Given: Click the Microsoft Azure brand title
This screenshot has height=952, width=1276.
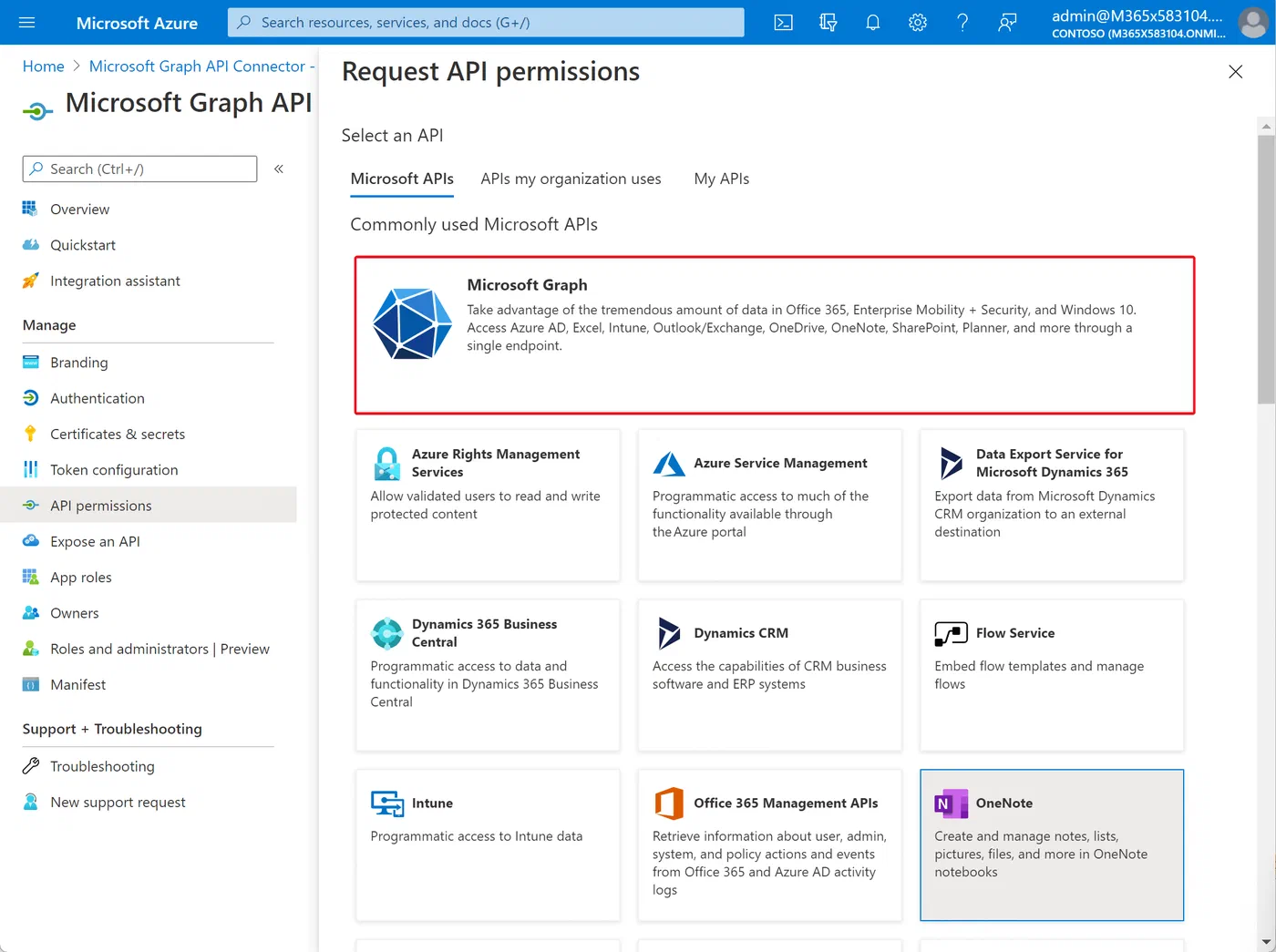Looking at the screenshot, I should coord(137,23).
